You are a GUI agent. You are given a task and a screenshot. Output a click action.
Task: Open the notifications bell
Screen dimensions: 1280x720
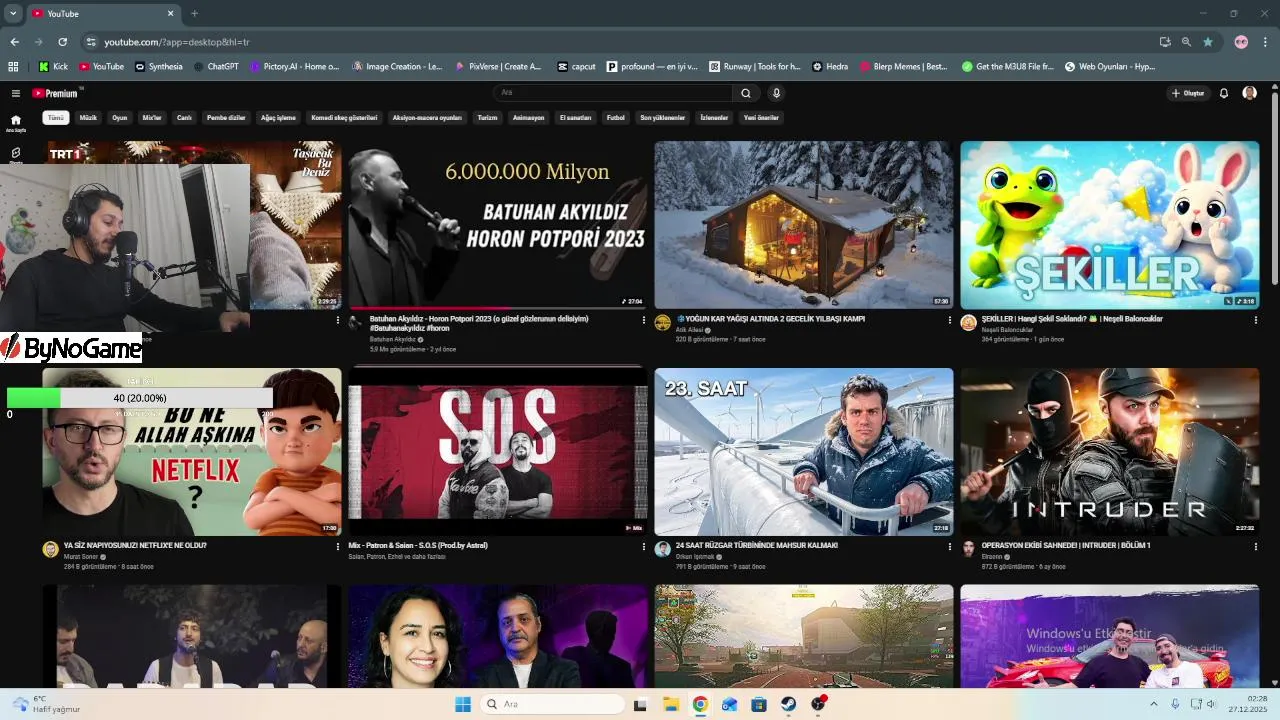point(1223,93)
